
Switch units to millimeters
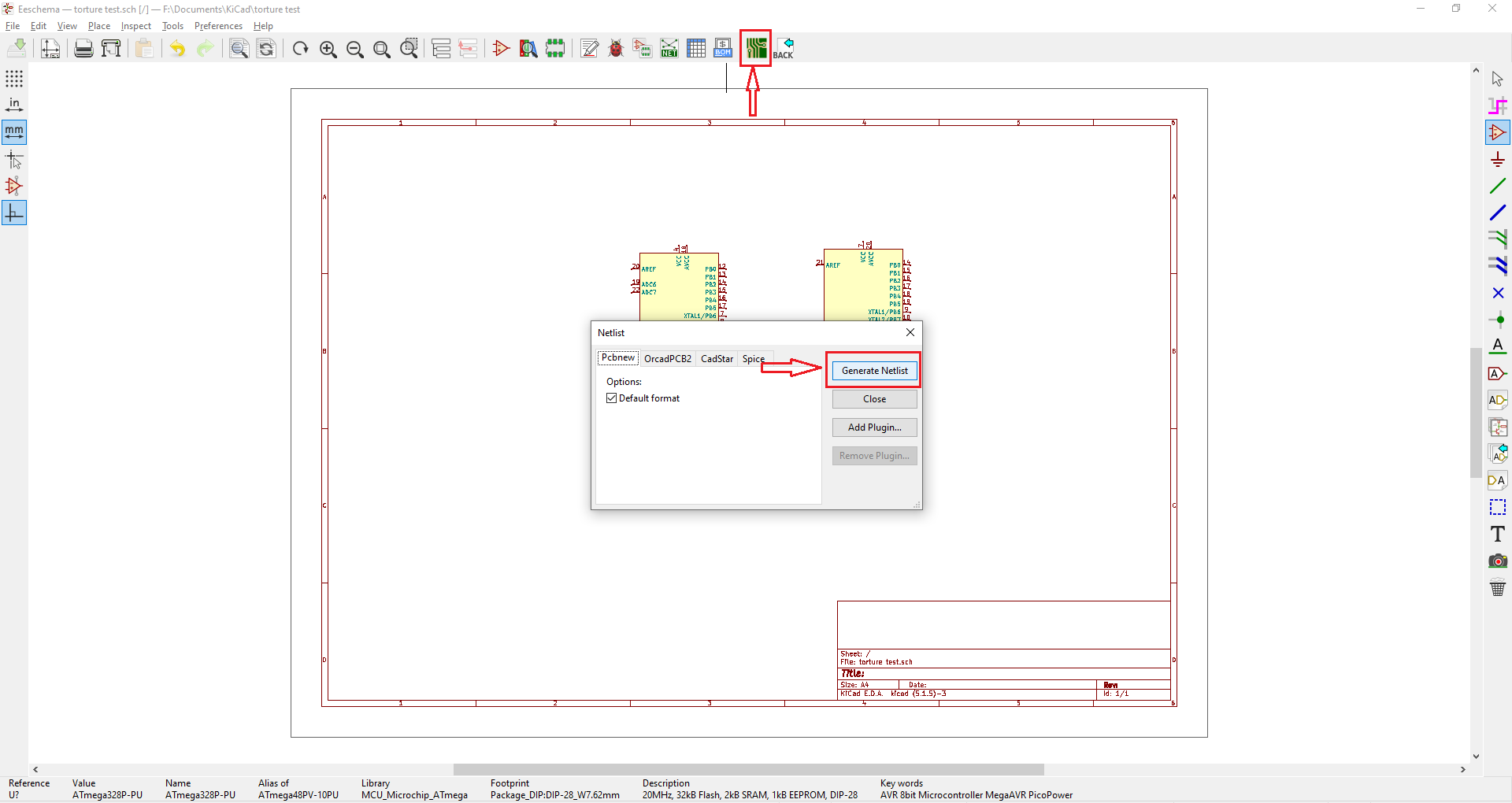(14, 132)
